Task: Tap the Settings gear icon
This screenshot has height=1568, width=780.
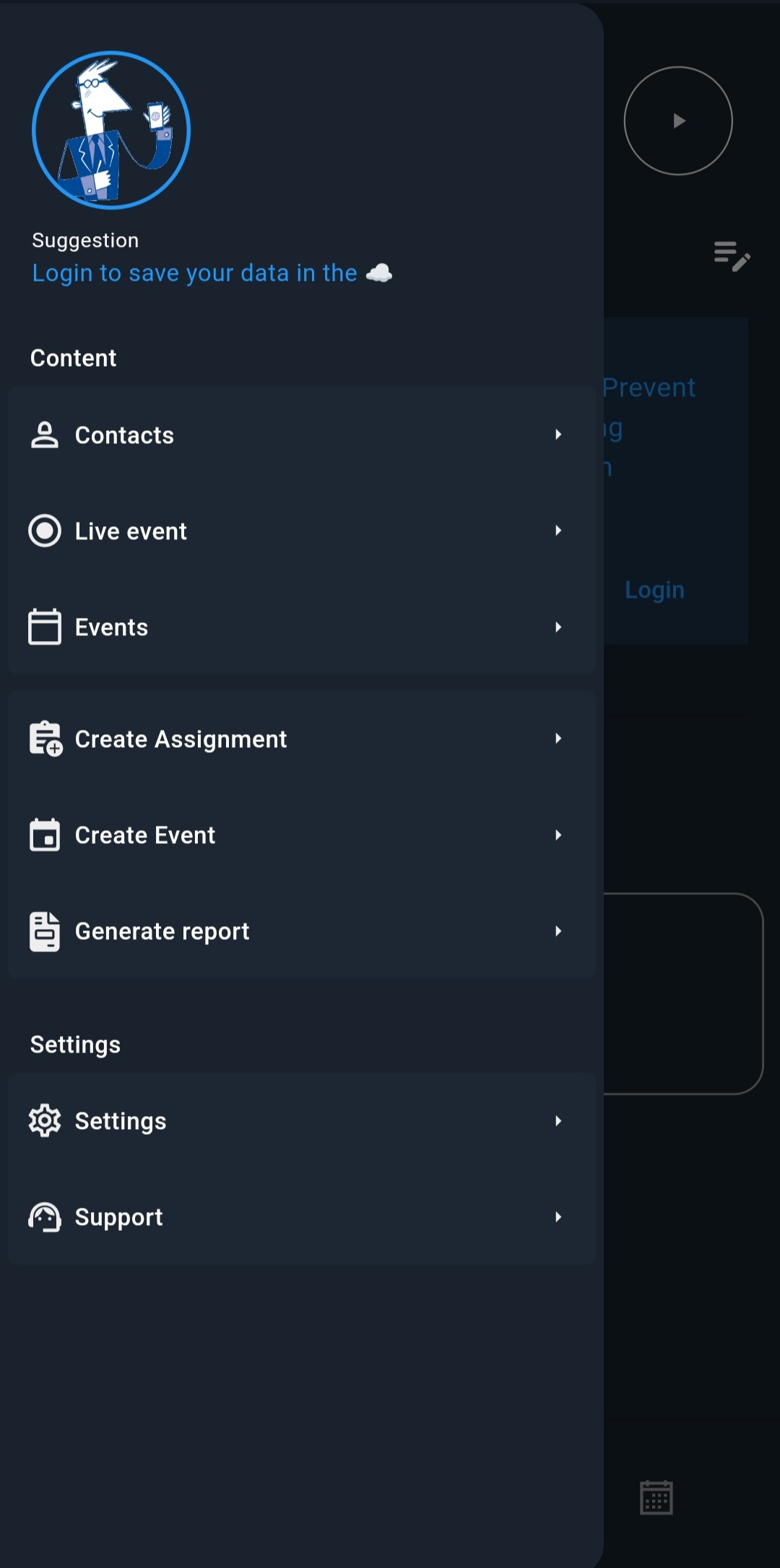Action: tap(45, 1120)
